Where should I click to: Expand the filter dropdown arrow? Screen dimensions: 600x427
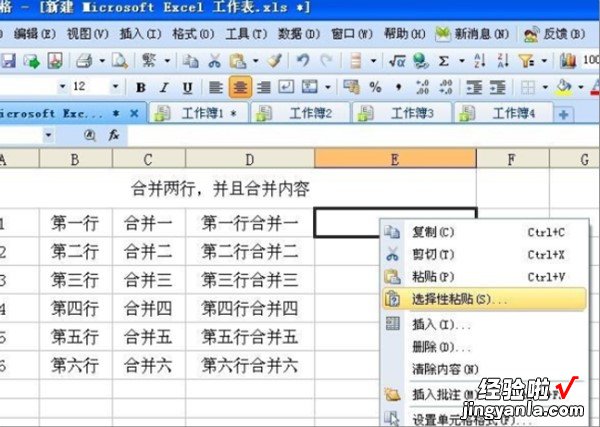[544, 60]
